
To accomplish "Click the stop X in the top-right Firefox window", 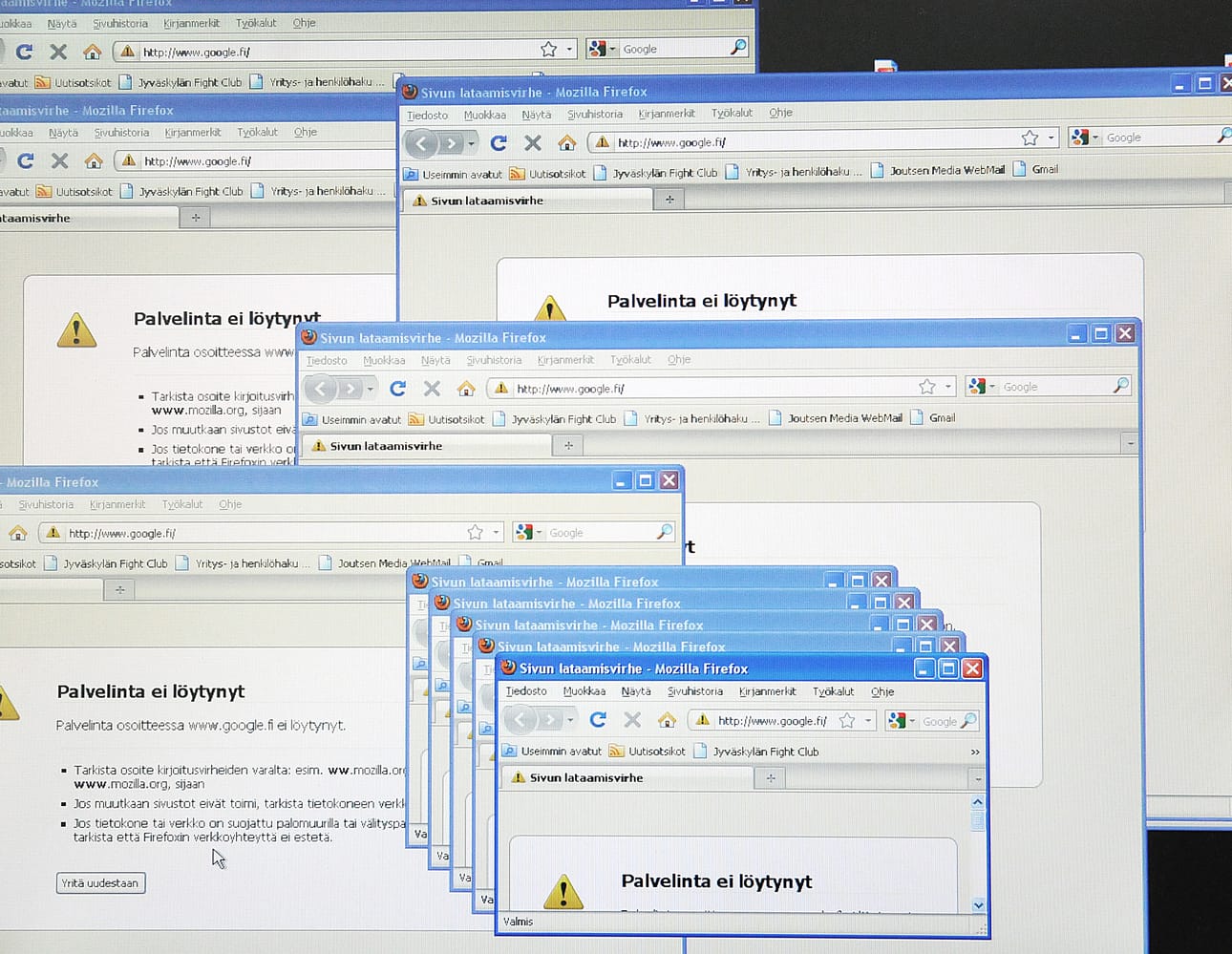I will coord(533,143).
